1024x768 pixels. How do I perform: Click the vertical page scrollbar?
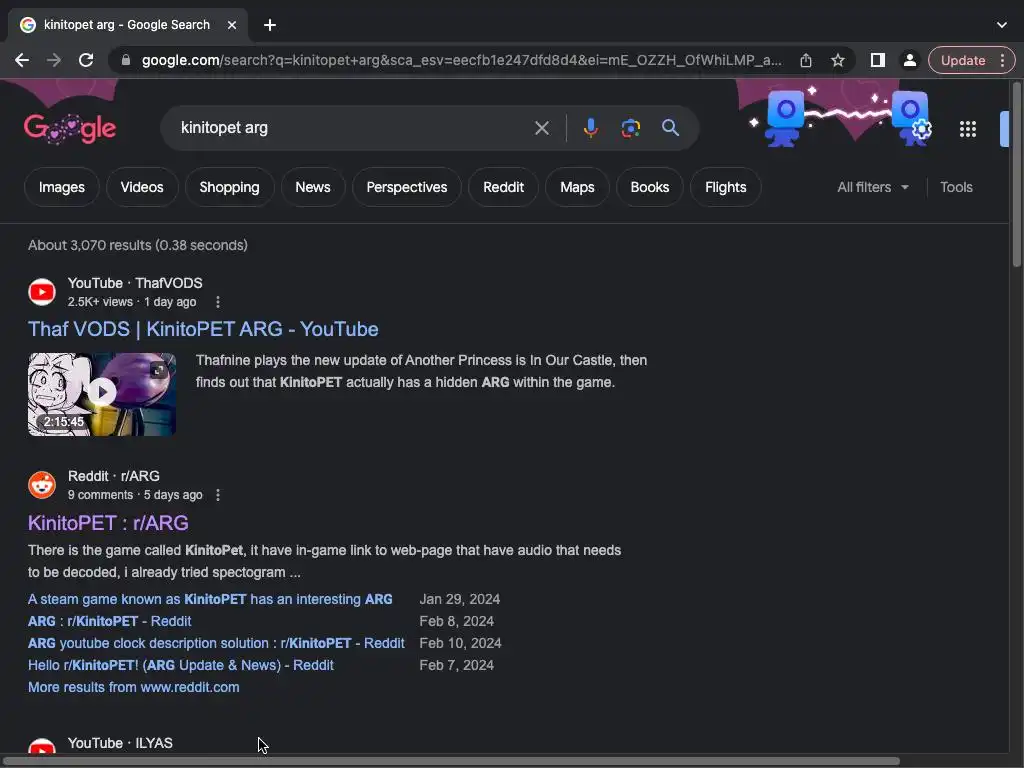1017,175
